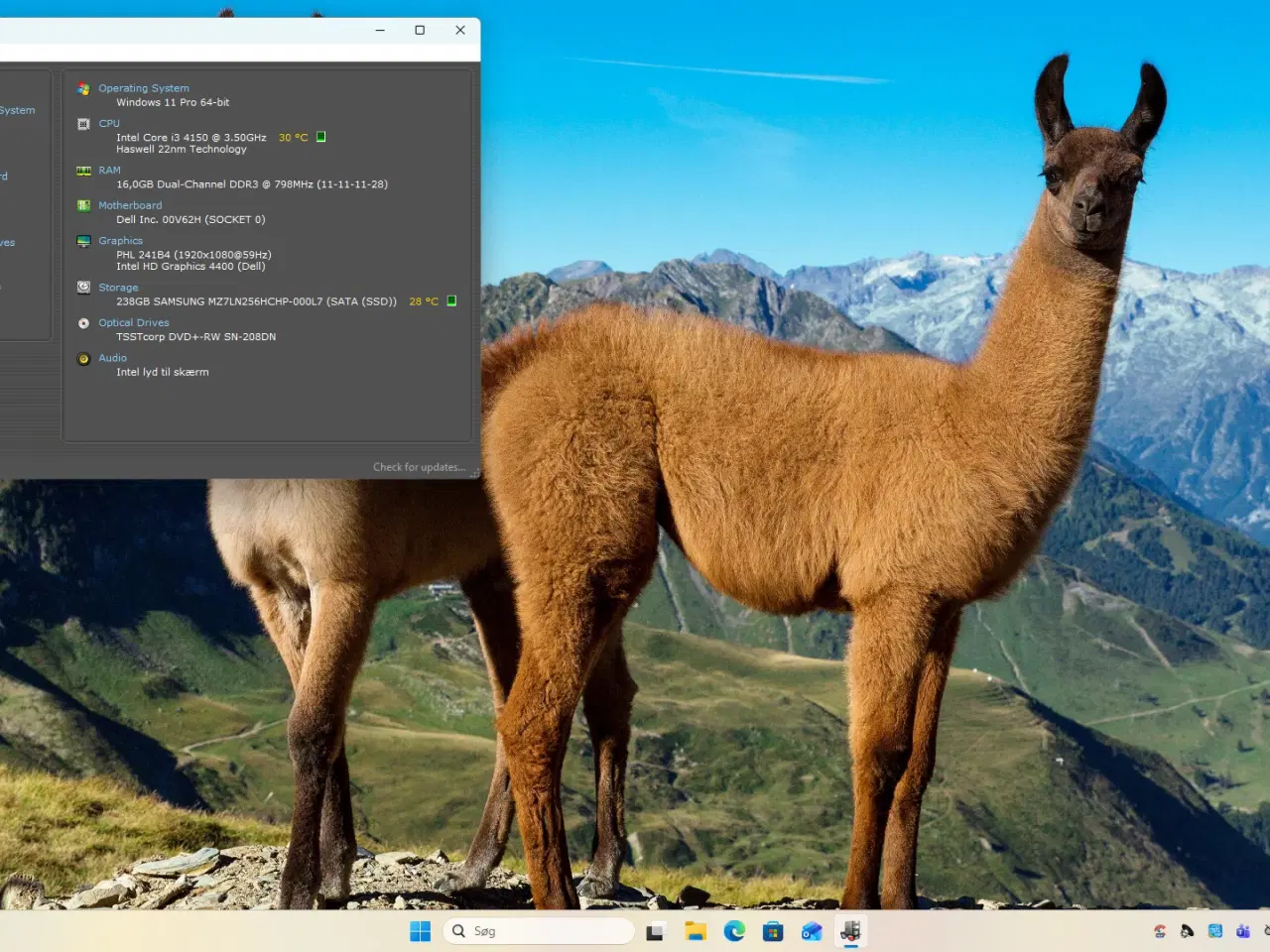Click the Audio speaker icon

83,359
